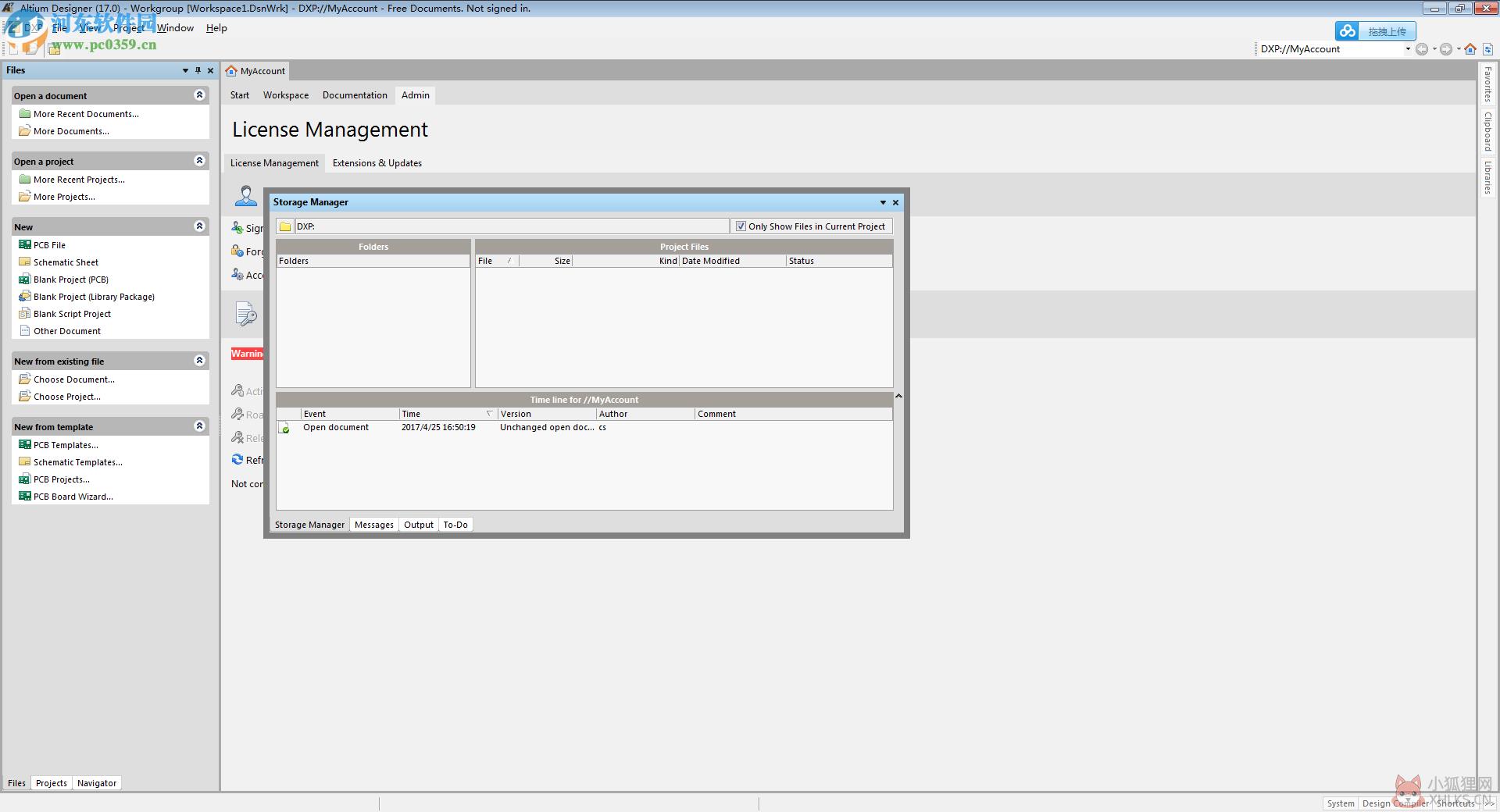Click the Refresh icon on License Management page
Image resolution: width=1500 pixels, height=812 pixels.
[x=237, y=460]
